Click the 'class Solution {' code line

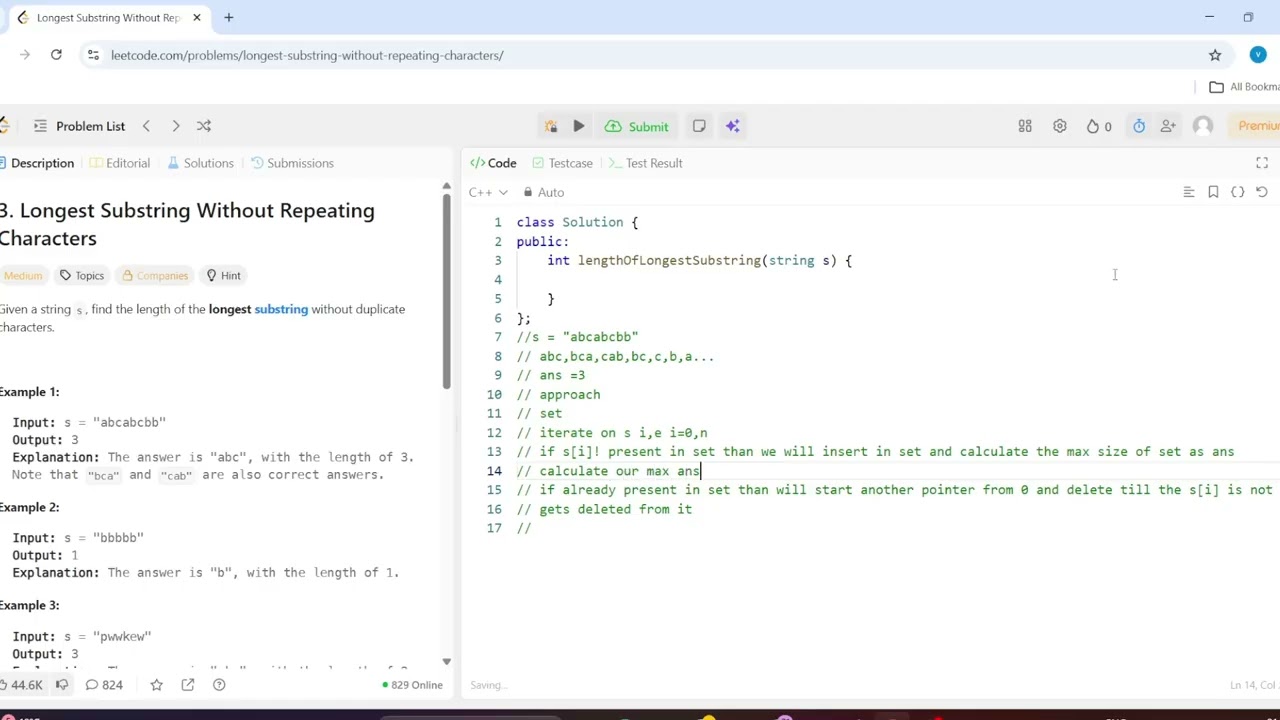point(577,222)
